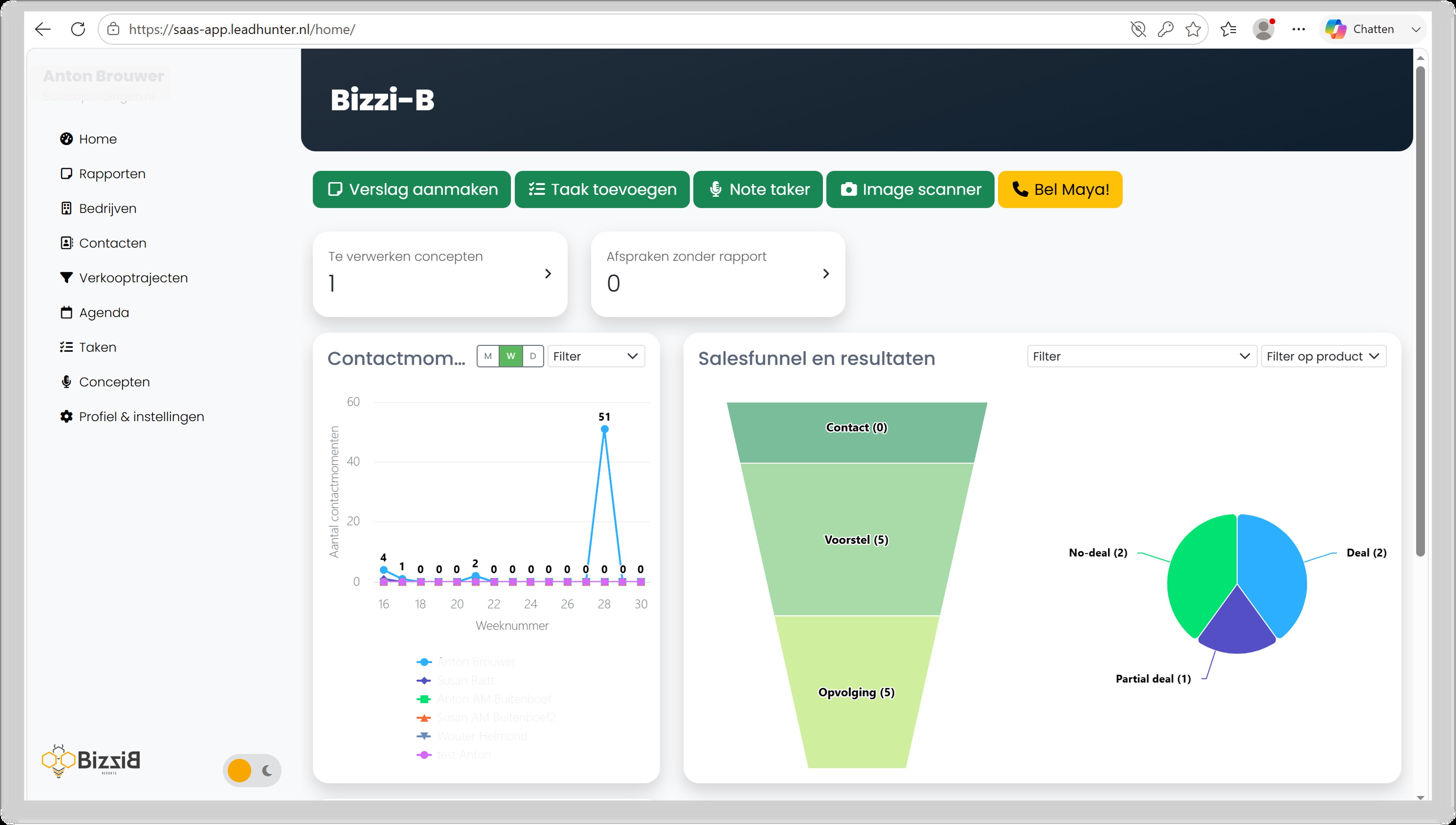This screenshot has width=1456, height=825.
Task: Click the building icon for Bedrijven
Action: (66, 209)
